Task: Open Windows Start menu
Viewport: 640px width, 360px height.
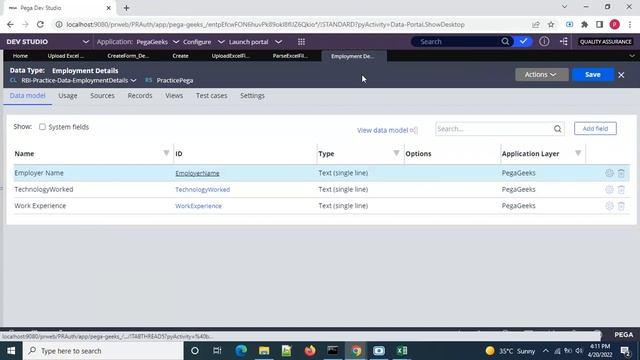Action: tap(11, 351)
